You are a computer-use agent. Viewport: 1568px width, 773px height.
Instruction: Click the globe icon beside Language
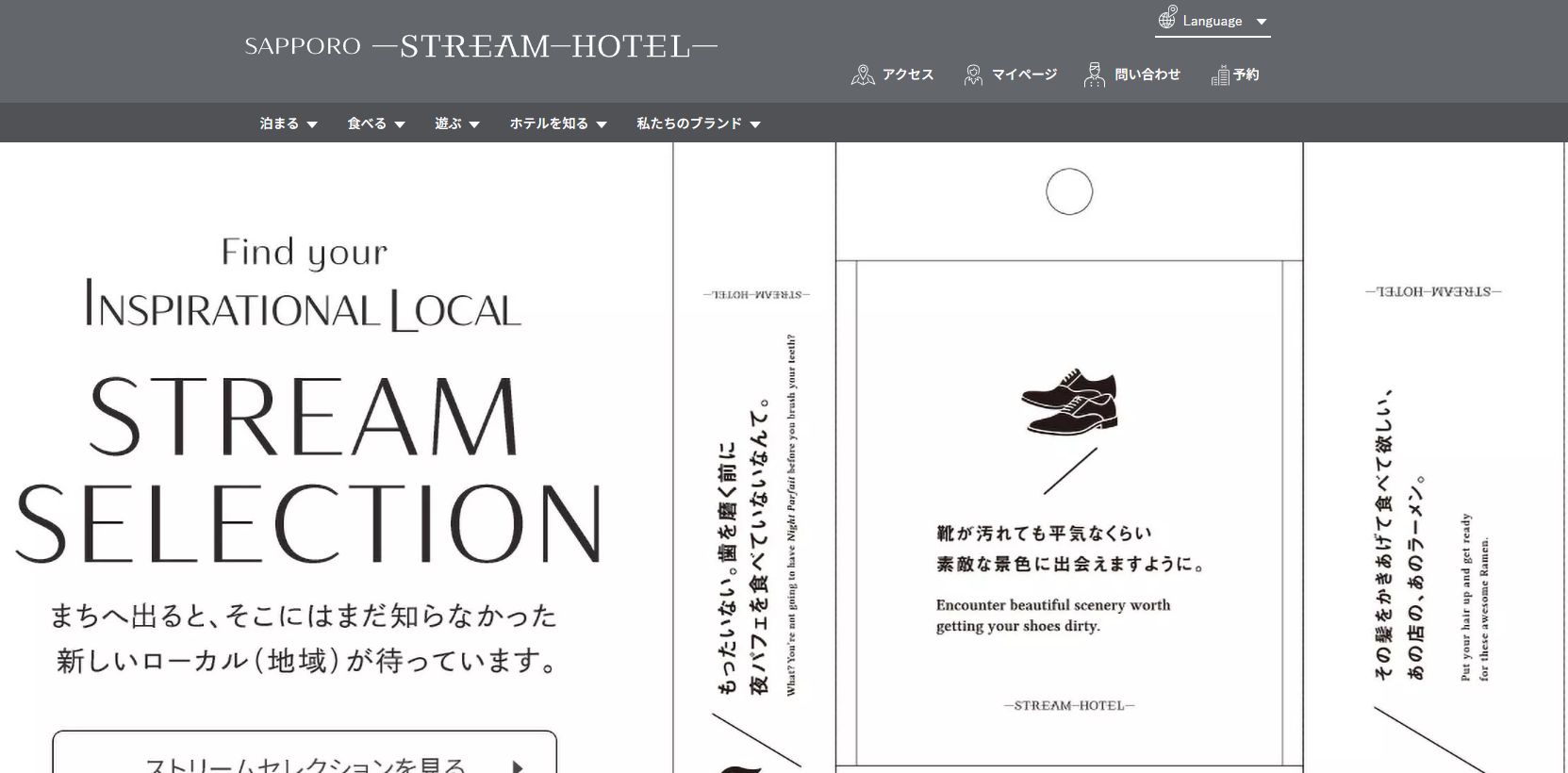[x=1167, y=18]
